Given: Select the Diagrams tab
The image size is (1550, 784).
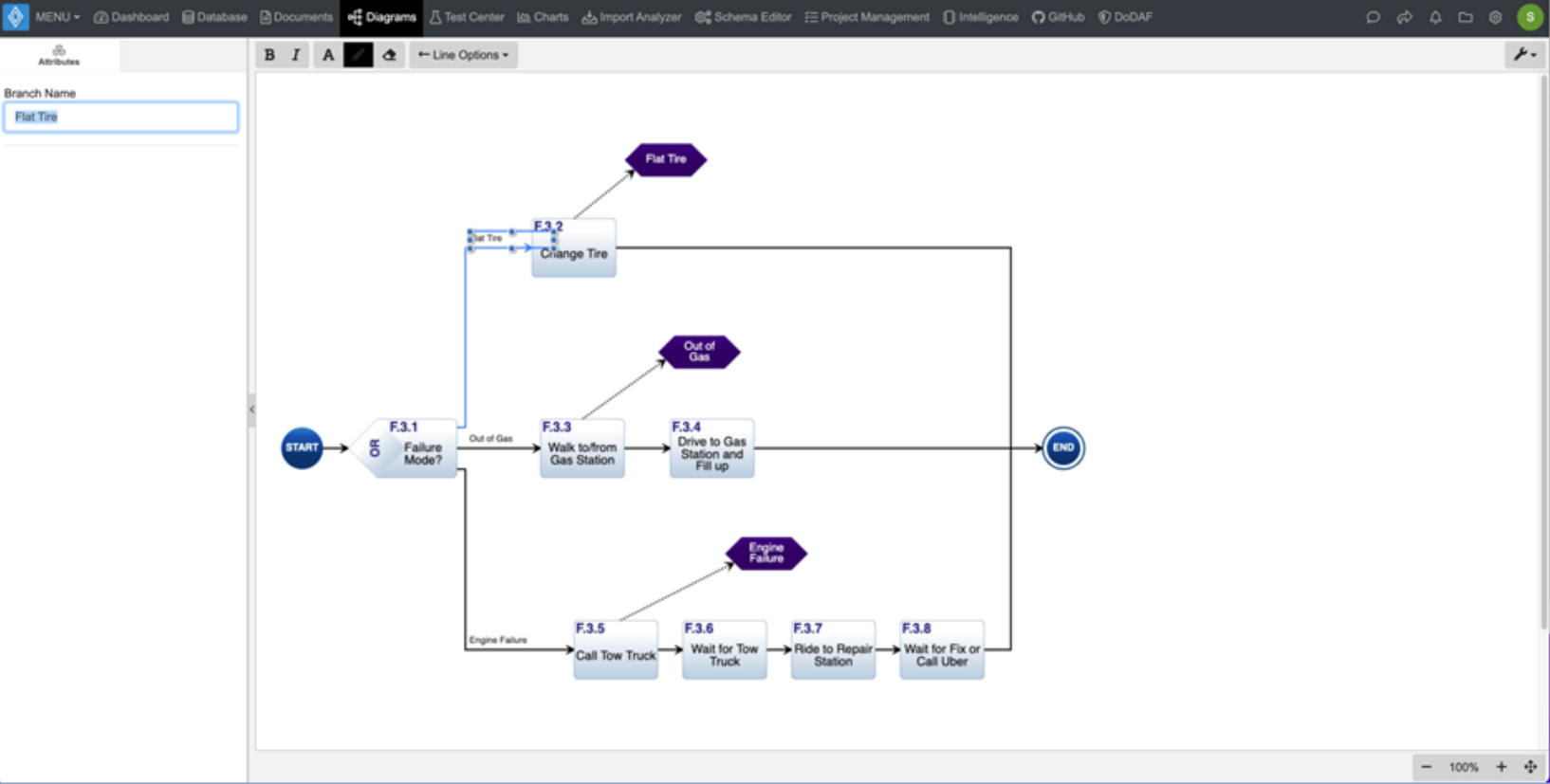Looking at the screenshot, I should [x=381, y=17].
